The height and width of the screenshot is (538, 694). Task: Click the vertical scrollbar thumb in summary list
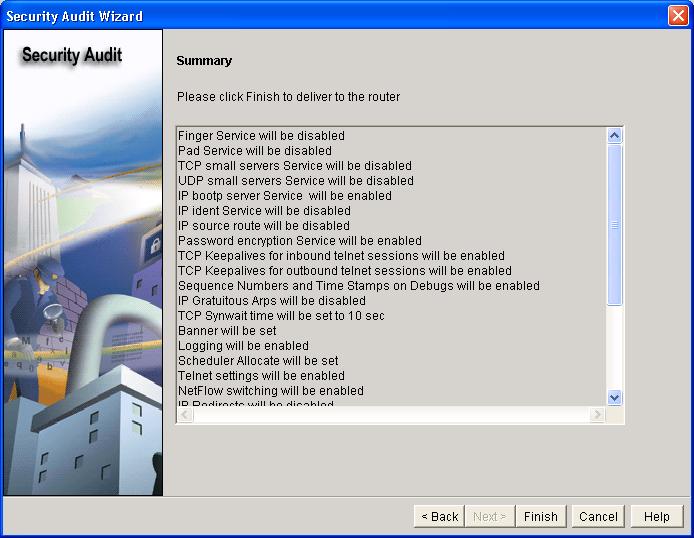(615, 225)
